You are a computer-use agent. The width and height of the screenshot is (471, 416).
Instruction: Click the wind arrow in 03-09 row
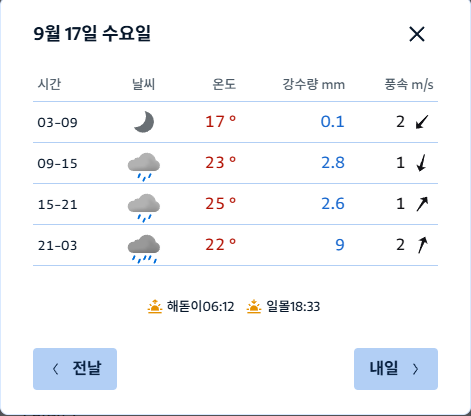click(x=422, y=122)
